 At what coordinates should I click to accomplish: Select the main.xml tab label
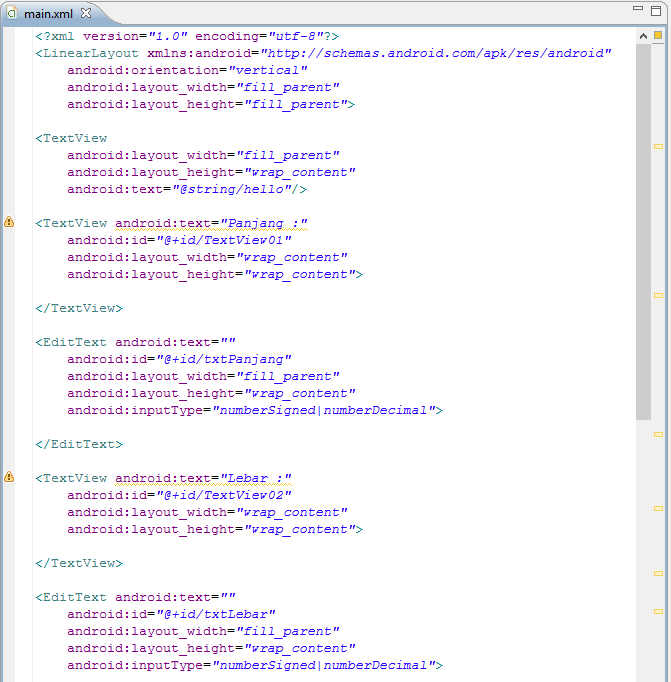[x=48, y=14]
